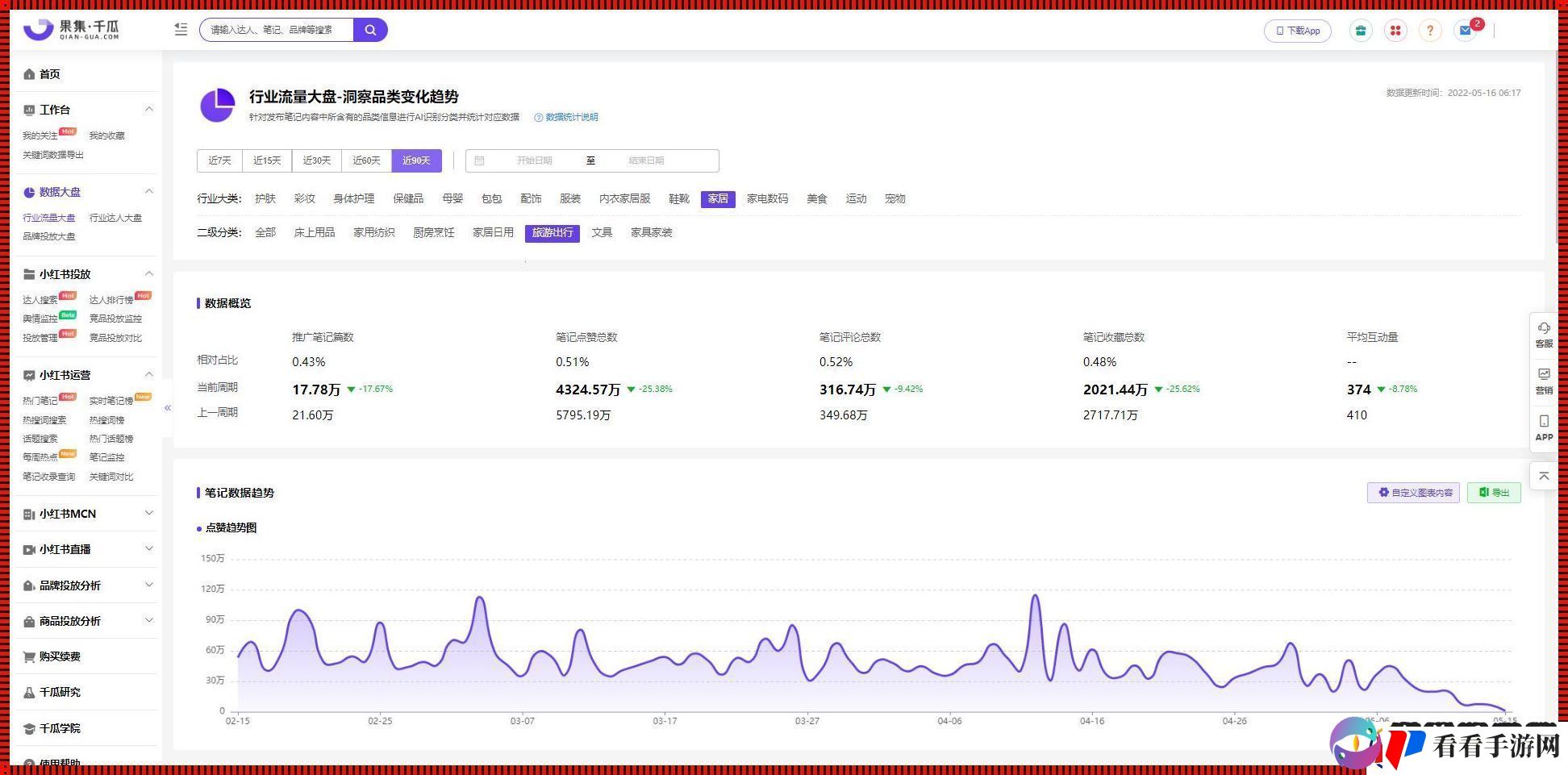Select the 近7天 time range

click(x=219, y=160)
